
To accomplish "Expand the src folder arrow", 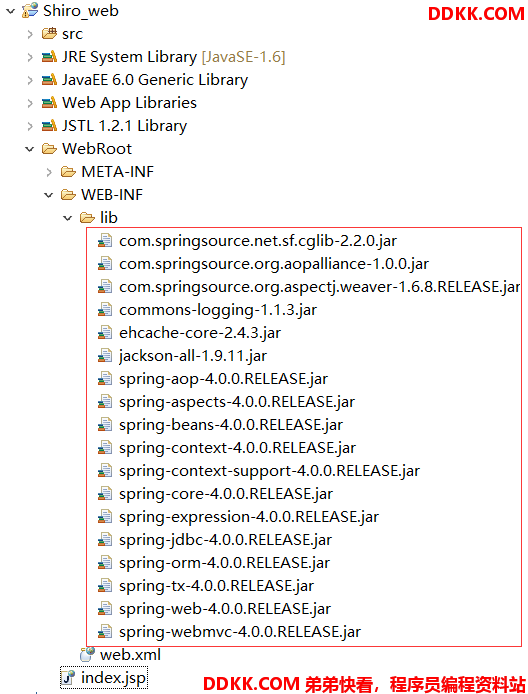I will [x=30, y=34].
